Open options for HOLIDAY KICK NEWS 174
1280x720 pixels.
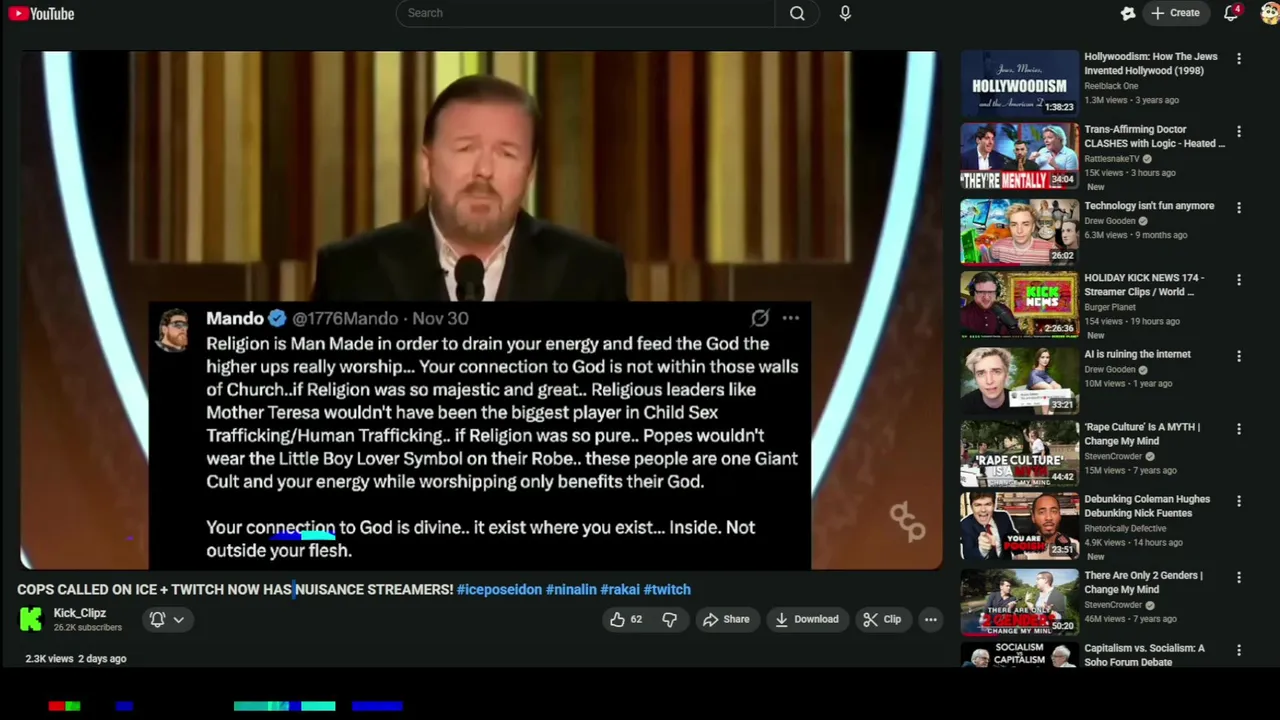1239,280
